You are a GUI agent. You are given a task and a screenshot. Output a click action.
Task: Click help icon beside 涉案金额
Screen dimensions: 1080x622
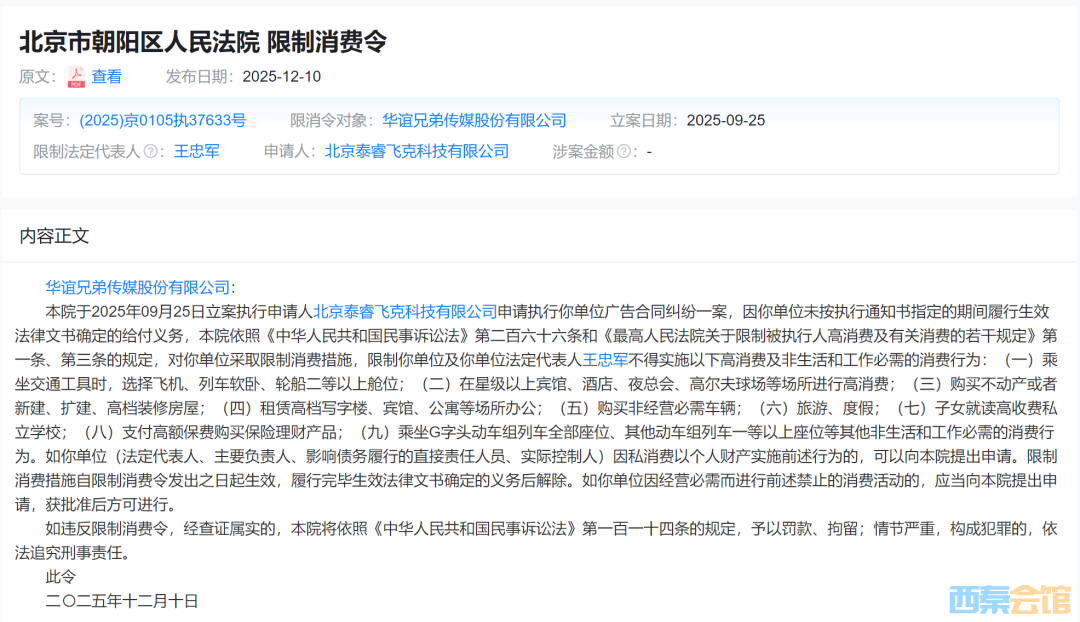(623, 152)
